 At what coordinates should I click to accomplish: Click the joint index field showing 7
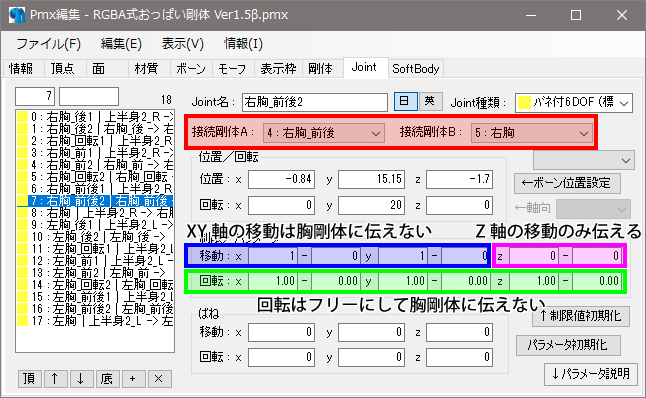point(35,96)
